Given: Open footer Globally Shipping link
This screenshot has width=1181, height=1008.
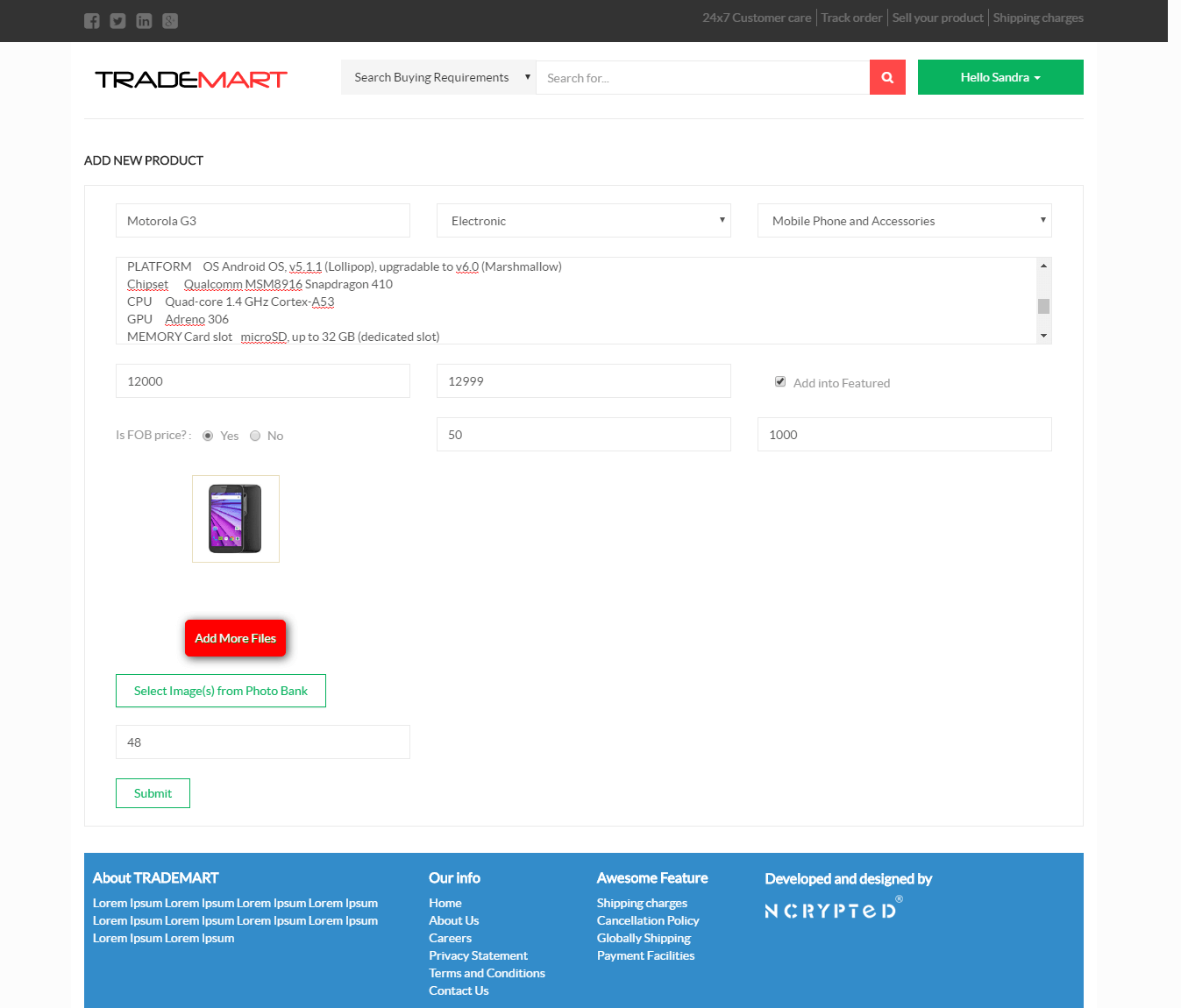Looking at the screenshot, I should [x=644, y=938].
